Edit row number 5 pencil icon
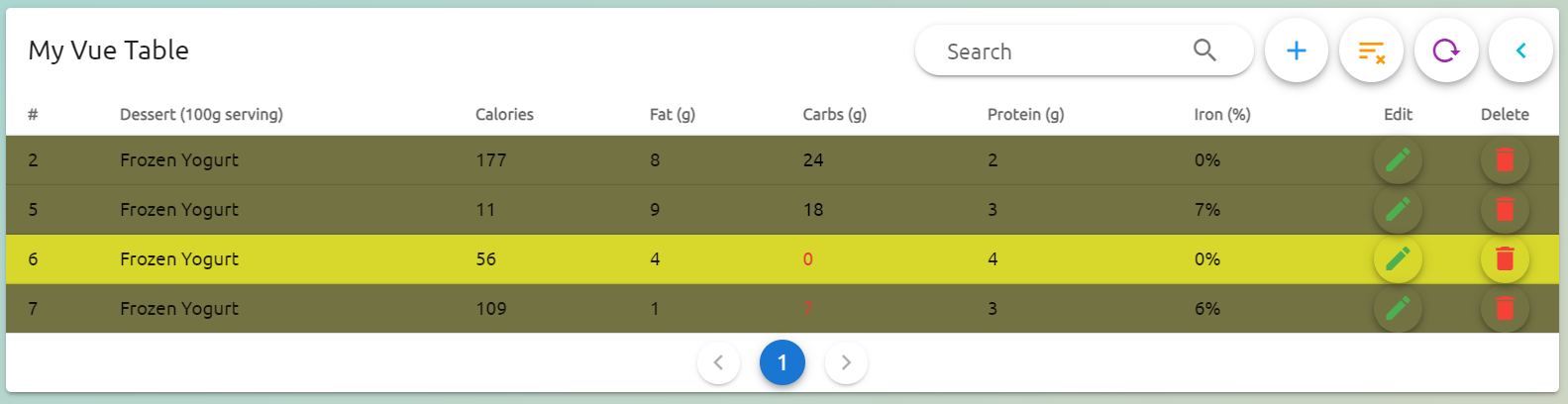The image size is (1568, 404). [1398, 210]
